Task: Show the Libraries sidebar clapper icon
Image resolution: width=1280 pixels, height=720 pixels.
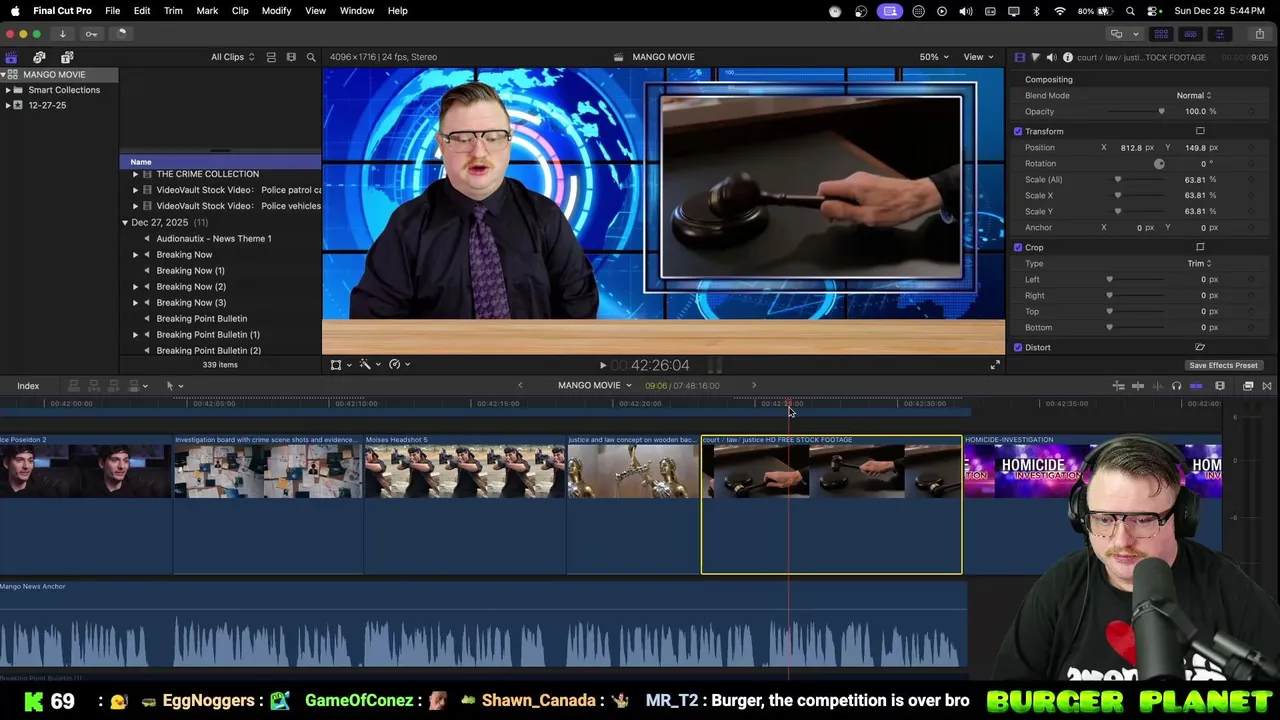Action: (x=11, y=57)
